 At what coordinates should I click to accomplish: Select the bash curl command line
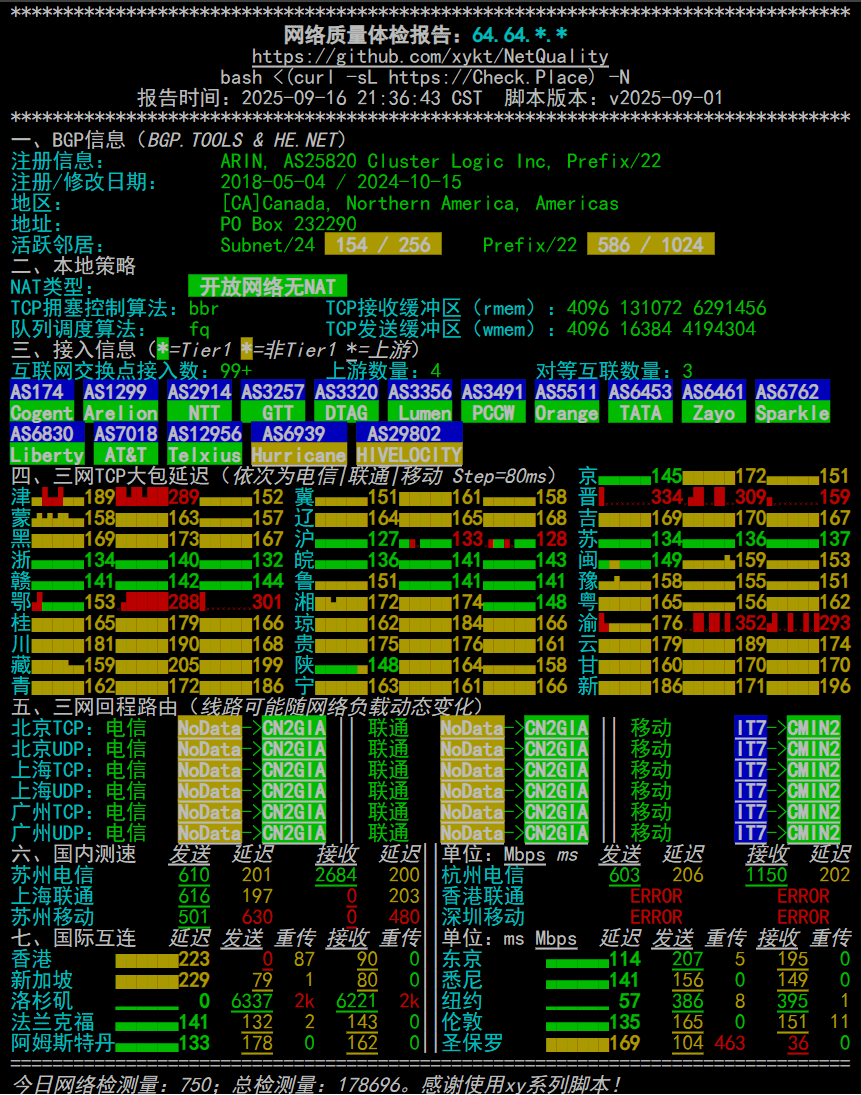pyautogui.click(x=430, y=77)
